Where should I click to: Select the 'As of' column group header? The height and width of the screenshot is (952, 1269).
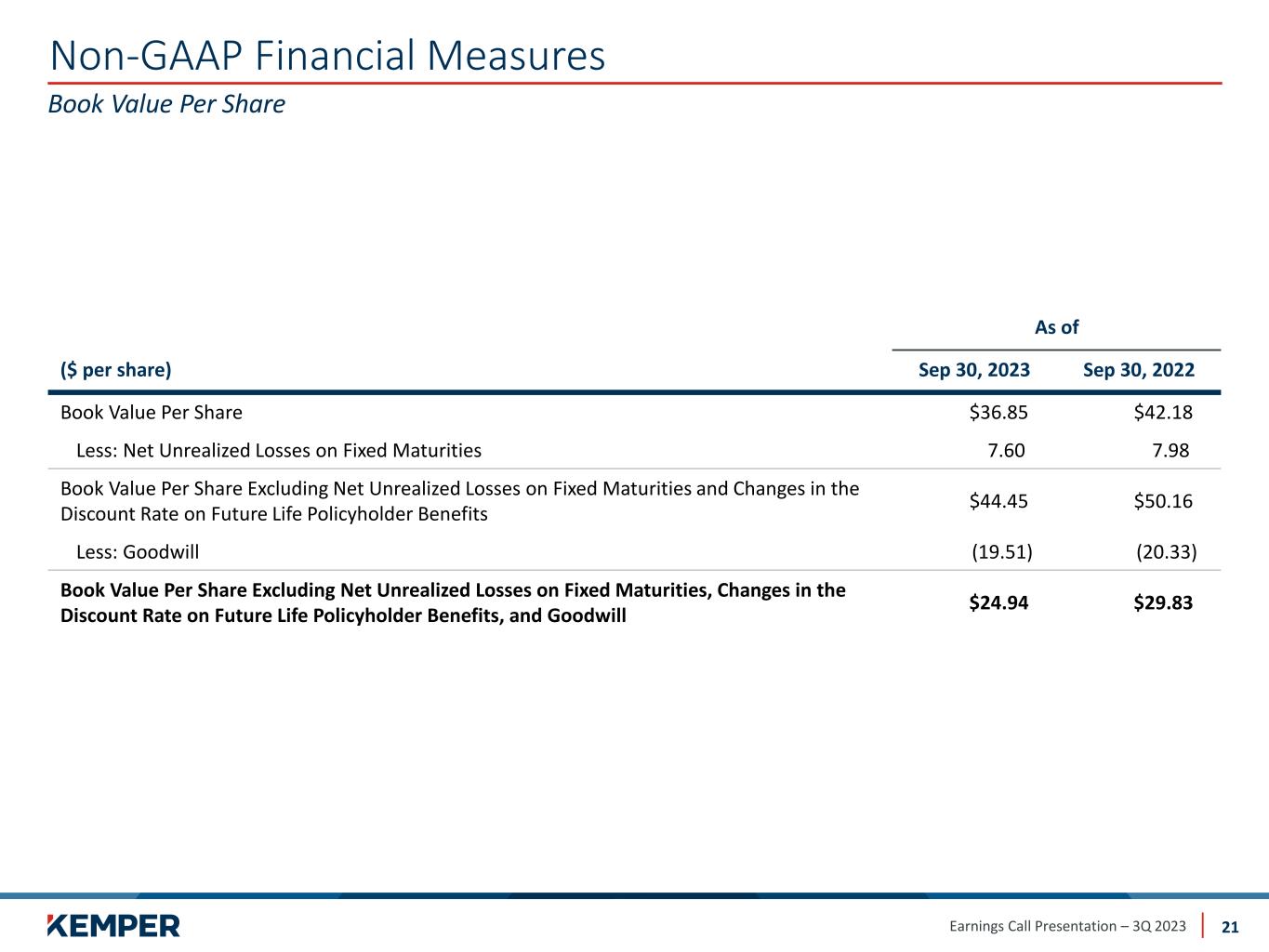1056,327
